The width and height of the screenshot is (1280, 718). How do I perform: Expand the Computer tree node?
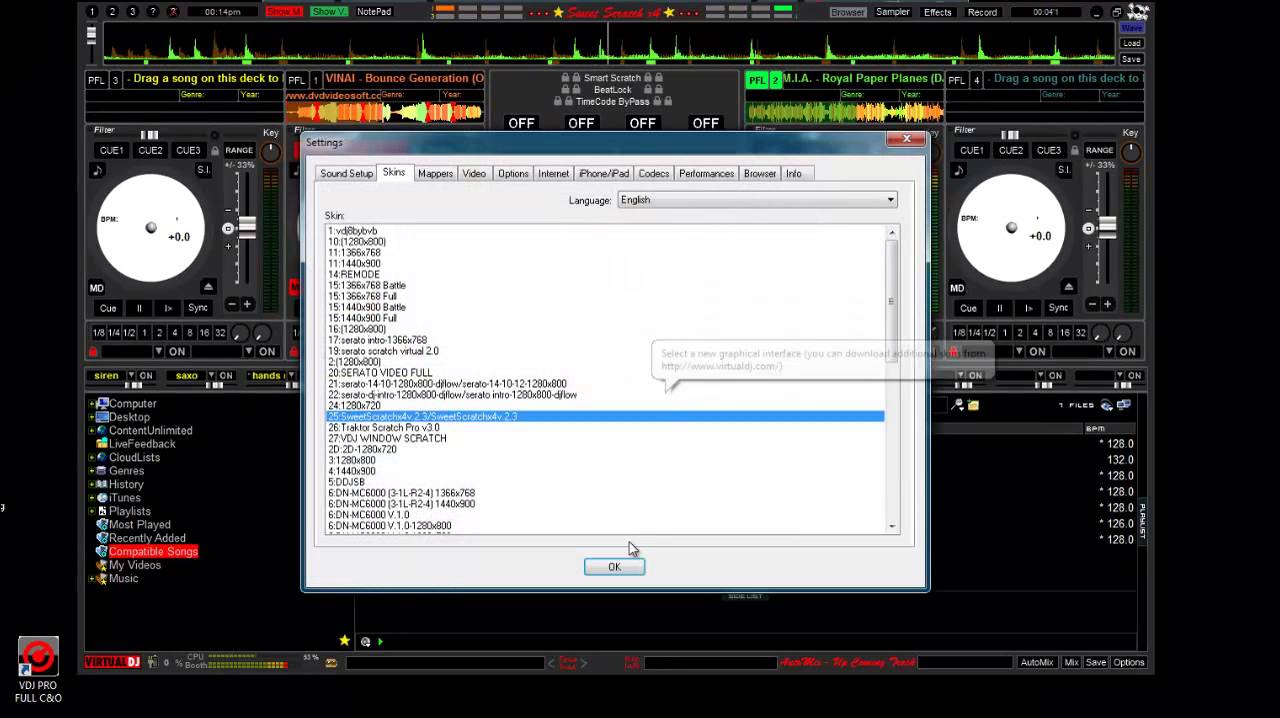point(92,404)
